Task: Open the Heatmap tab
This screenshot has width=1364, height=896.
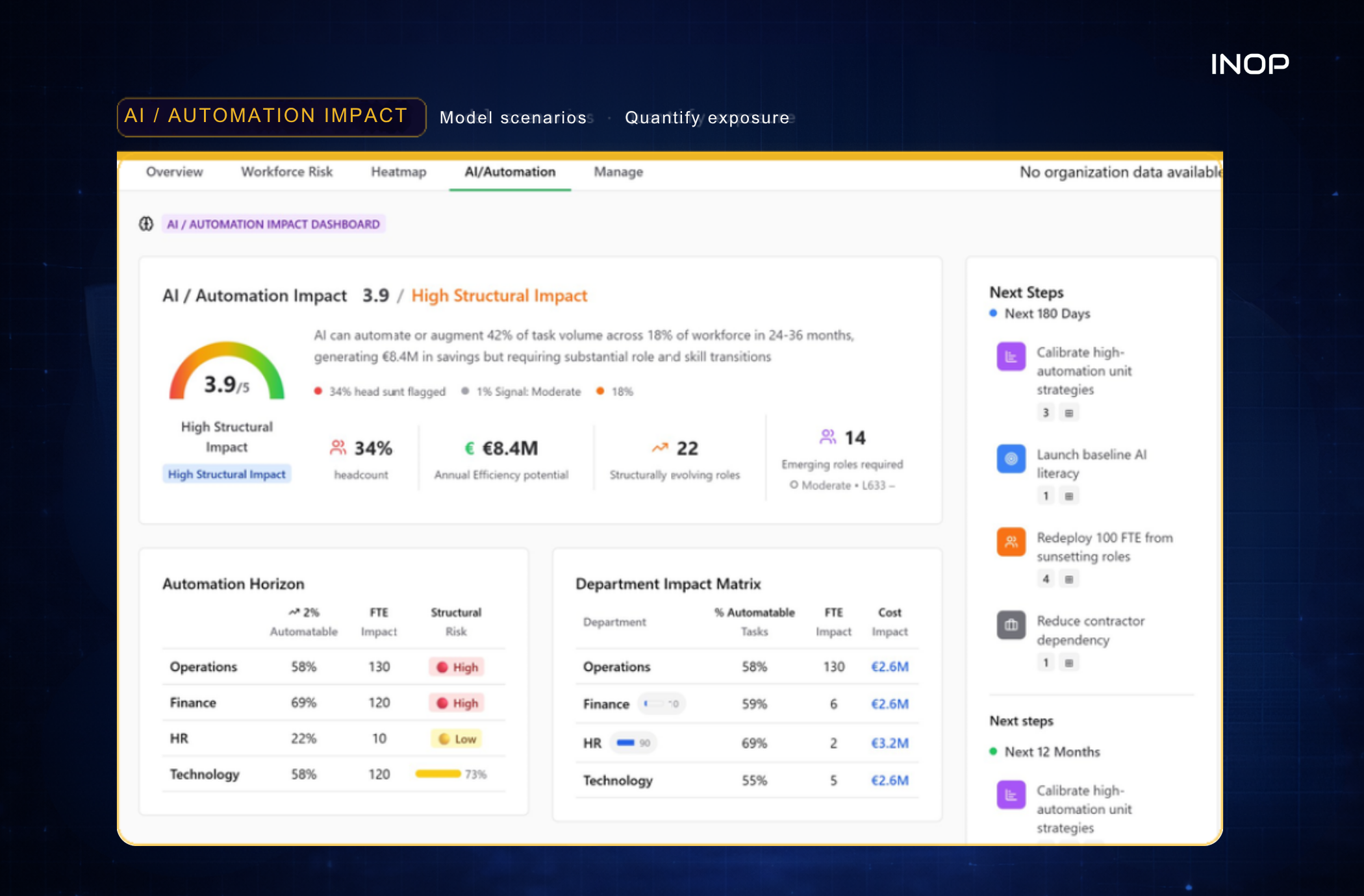Action: 398,172
